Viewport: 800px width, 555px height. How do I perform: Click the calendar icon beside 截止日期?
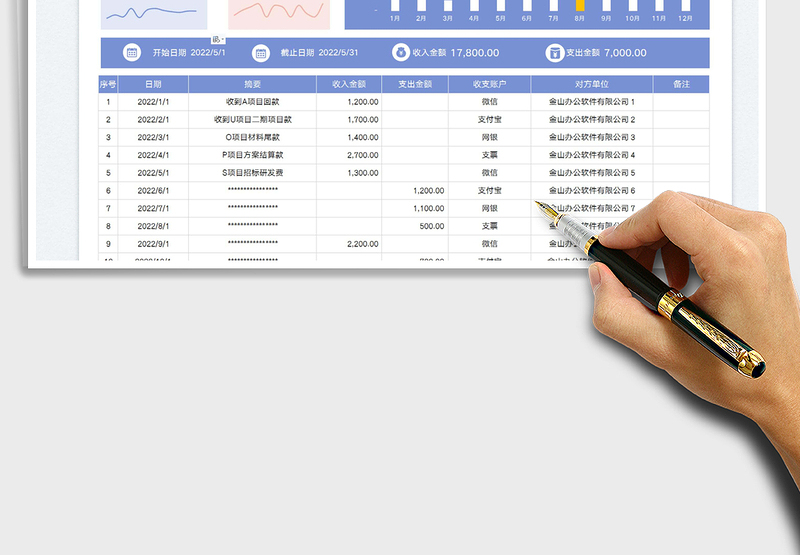261,53
